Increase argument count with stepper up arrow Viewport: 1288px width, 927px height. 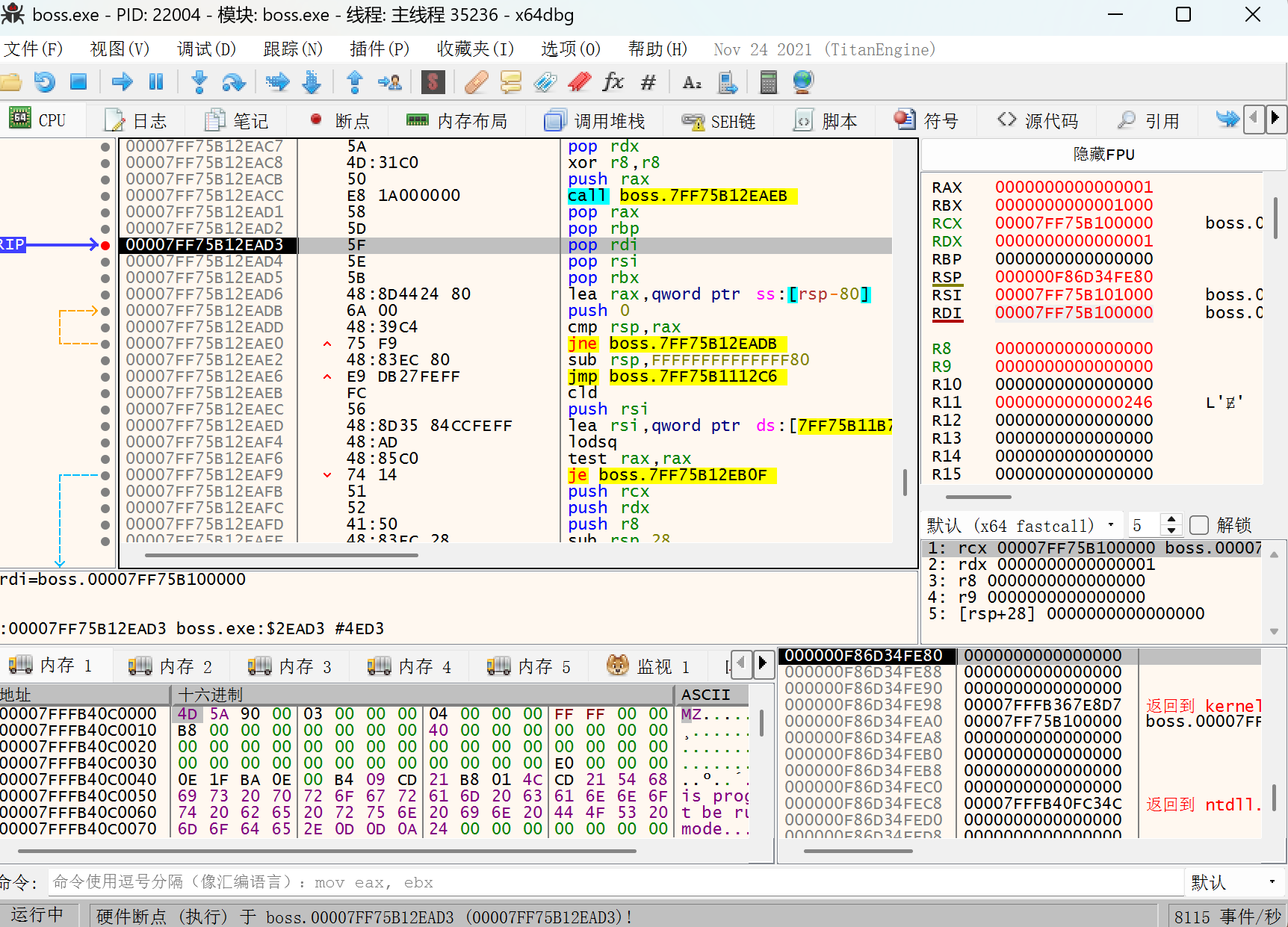click(1171, 519)
